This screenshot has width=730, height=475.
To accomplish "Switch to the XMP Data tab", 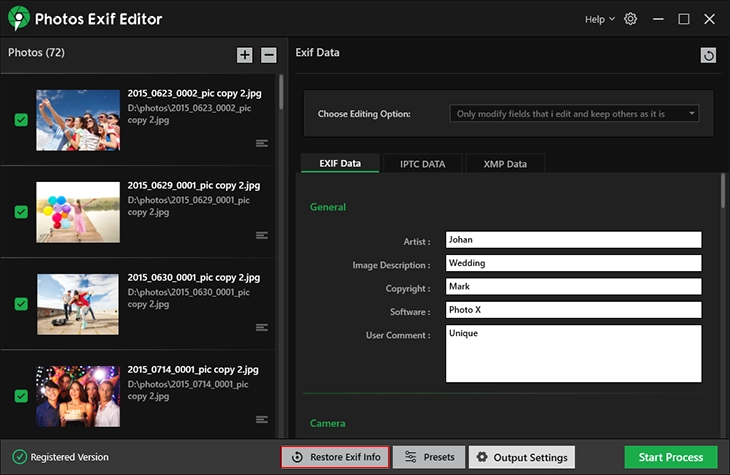I will (x=506, y=163).
